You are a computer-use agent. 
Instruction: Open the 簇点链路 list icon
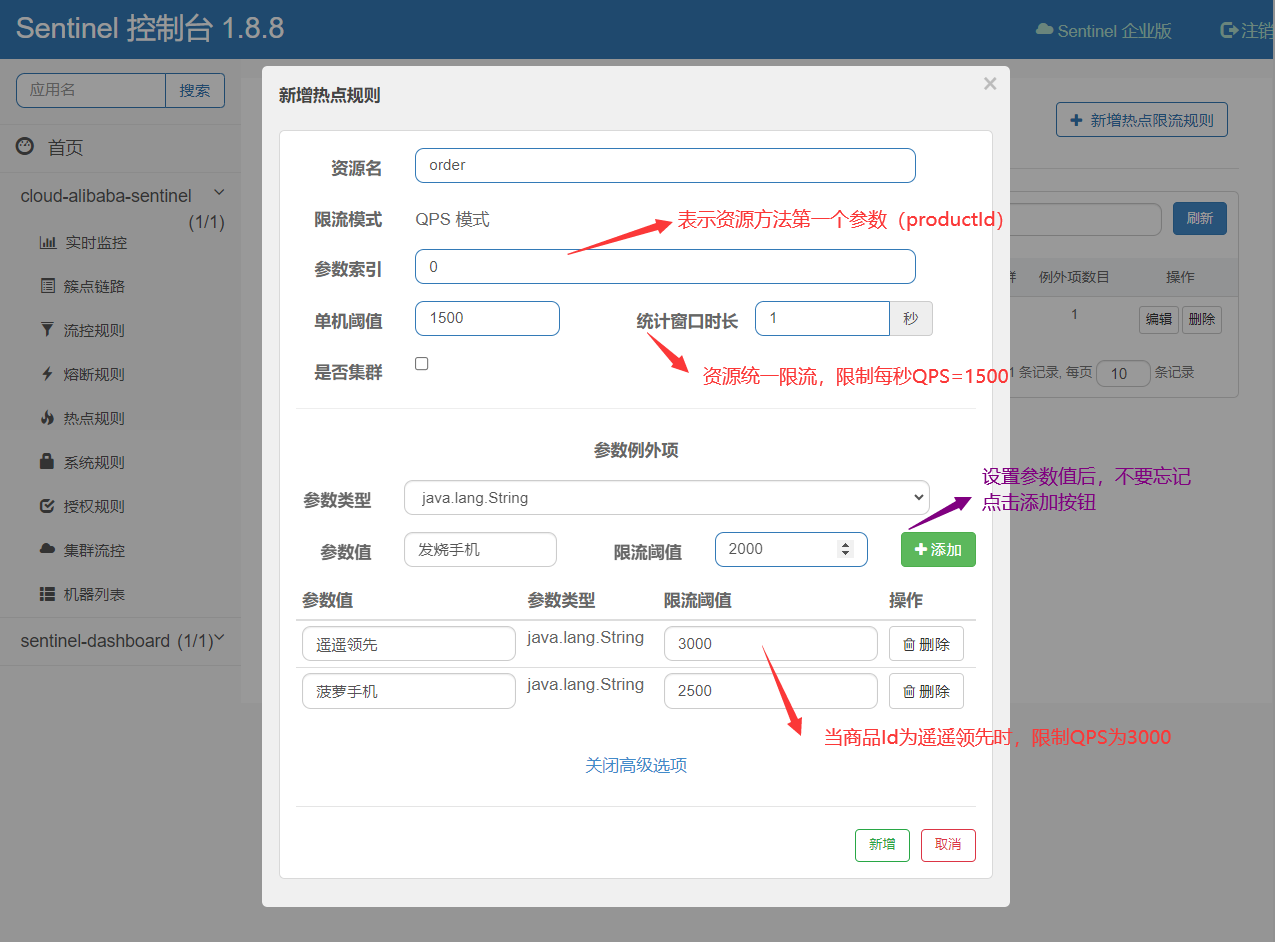(47, 287)
